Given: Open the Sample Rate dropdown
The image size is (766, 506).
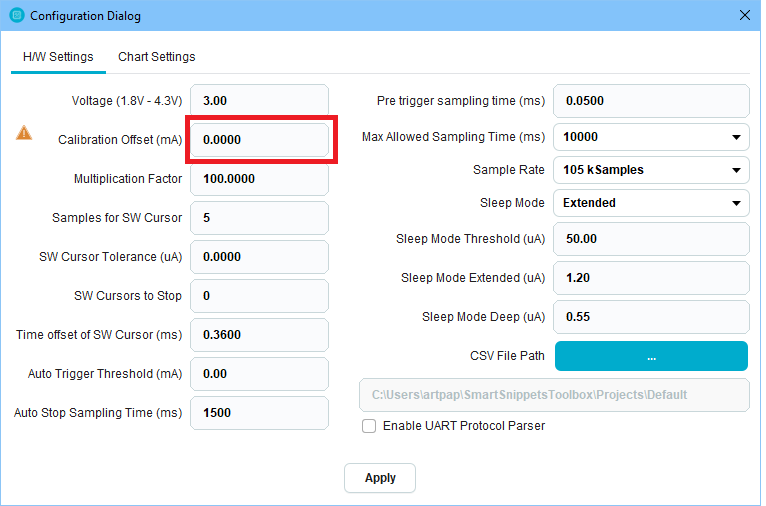Looking at the screenshot, I should coord(651,170).
